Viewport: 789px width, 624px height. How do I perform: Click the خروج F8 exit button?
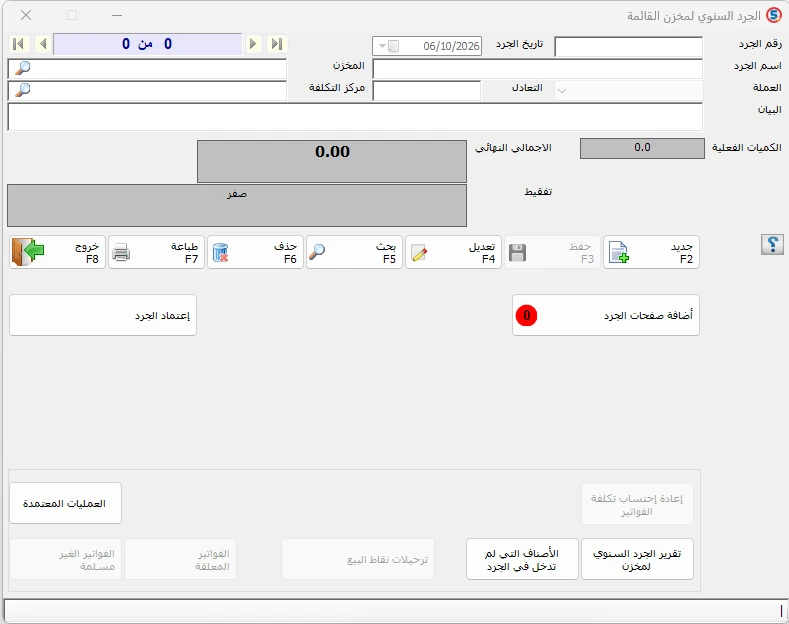click(57, 252)
